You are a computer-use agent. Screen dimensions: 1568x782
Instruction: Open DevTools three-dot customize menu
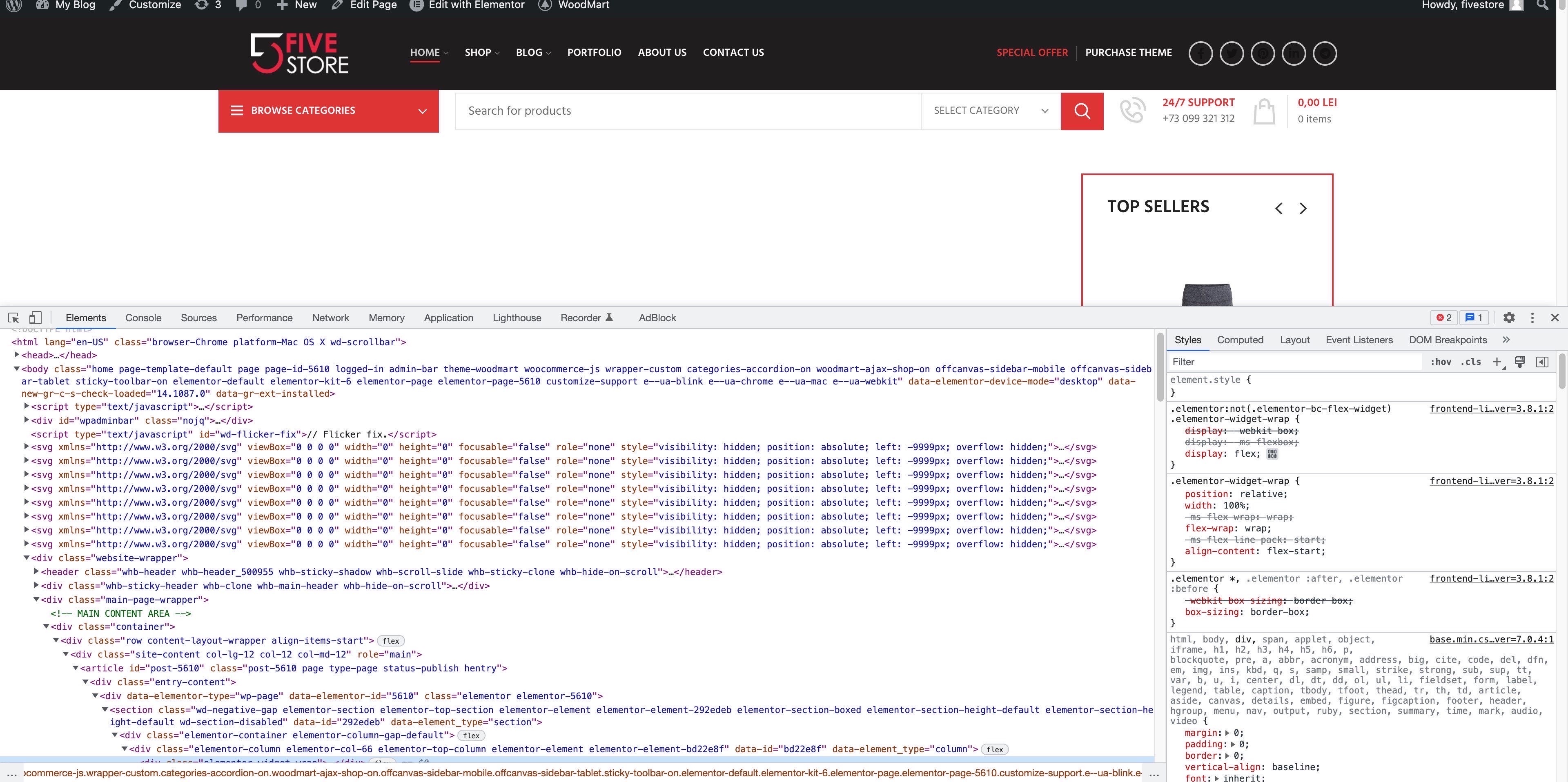1532,318
